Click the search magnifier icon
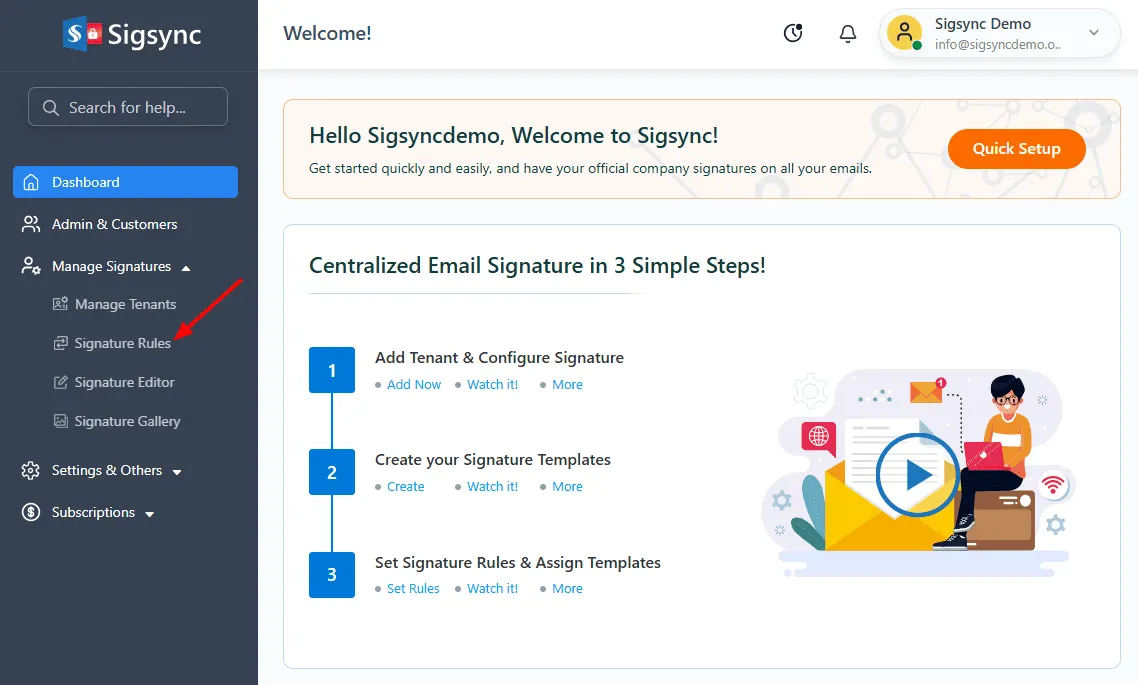The width and height of the screenshot is (1138, 685). [50, 107]
